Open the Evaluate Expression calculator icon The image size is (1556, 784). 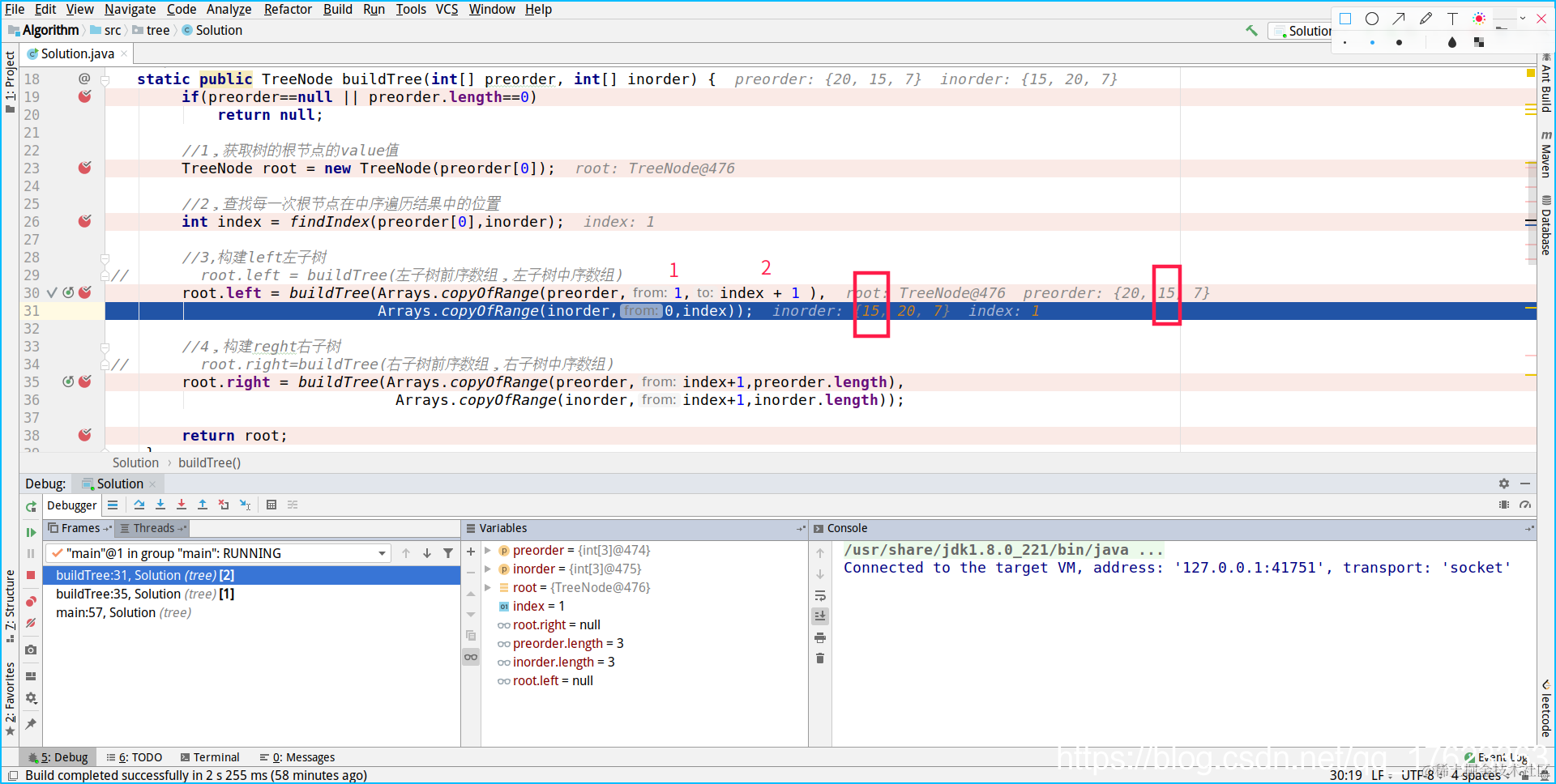tap(271, 505)
